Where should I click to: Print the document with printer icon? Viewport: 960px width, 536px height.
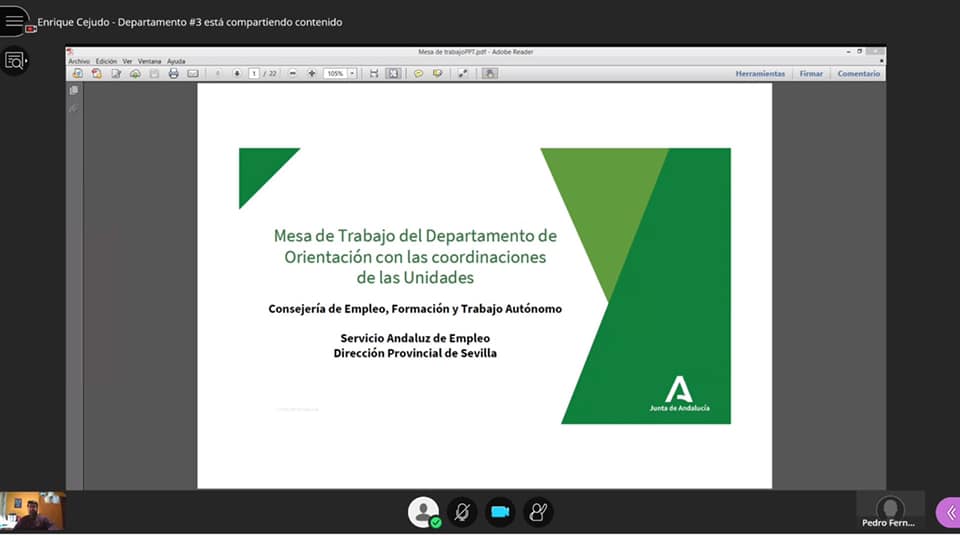[174, 74]
